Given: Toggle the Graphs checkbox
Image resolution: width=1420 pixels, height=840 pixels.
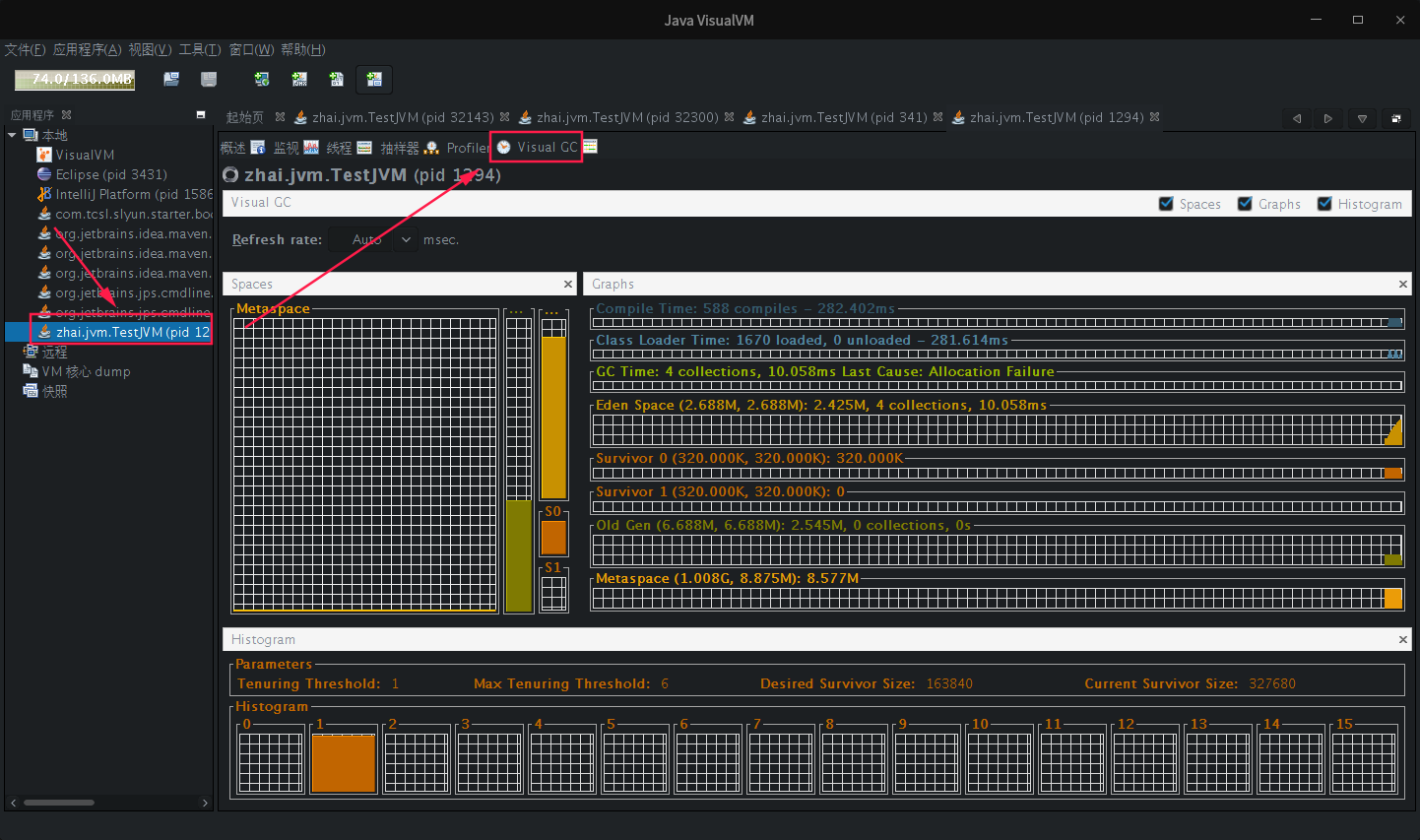Looking at the screenshot, I should click(x=1246, y=204).
